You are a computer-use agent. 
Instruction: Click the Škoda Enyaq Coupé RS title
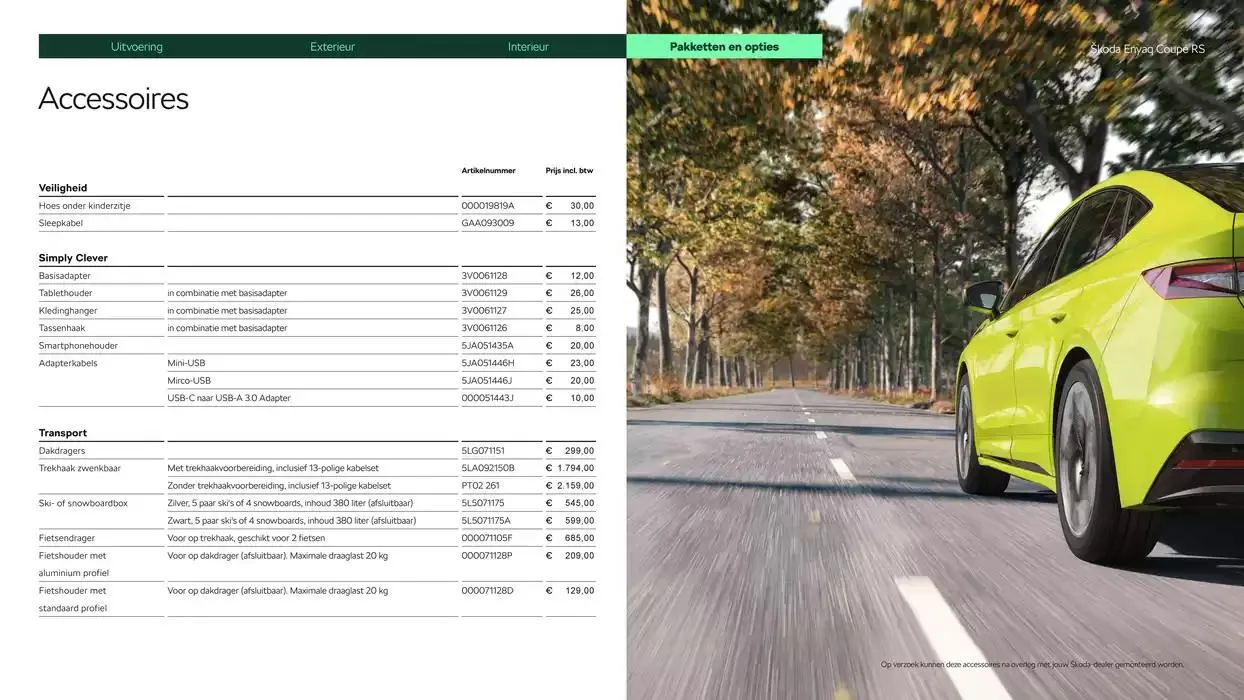(x=1146, y=48)
